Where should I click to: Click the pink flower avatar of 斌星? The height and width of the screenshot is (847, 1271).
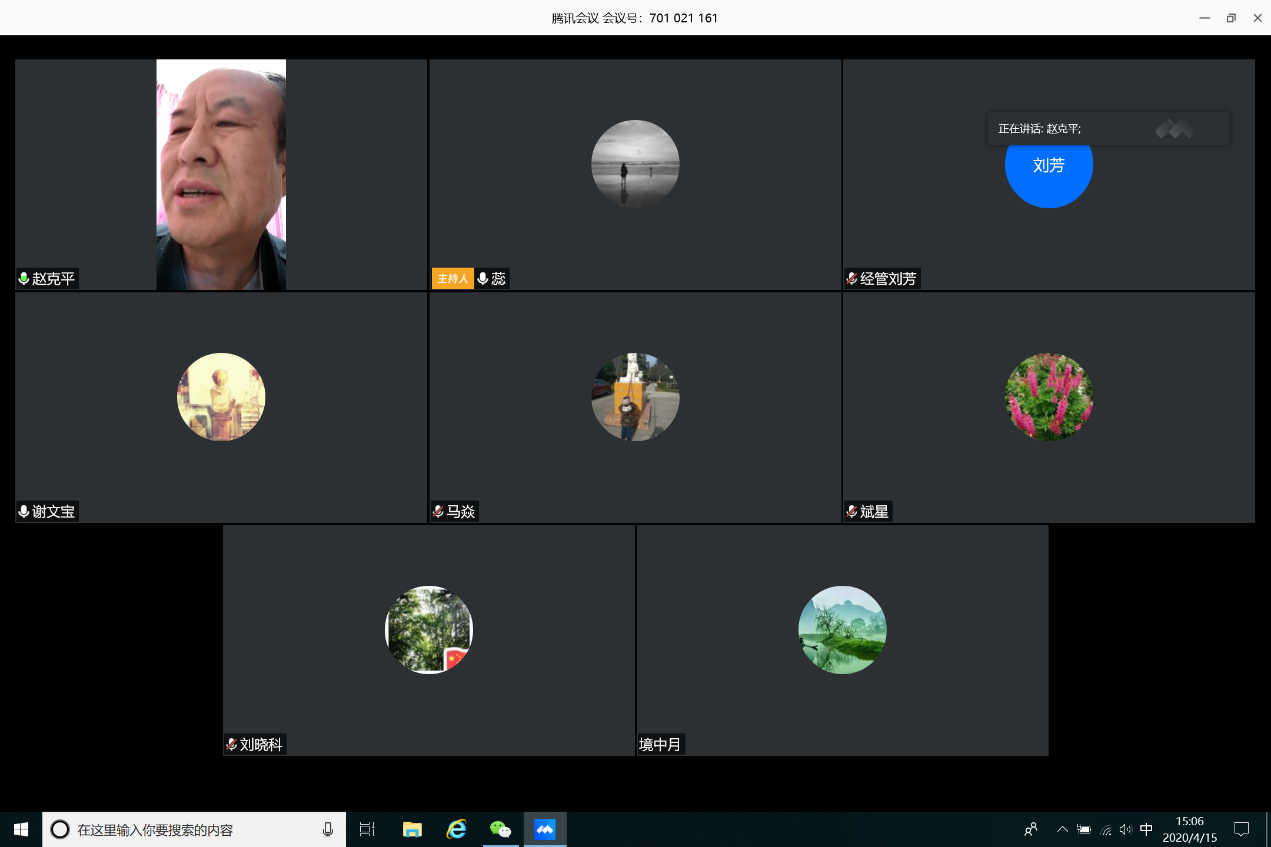(x=1048, y=397)
